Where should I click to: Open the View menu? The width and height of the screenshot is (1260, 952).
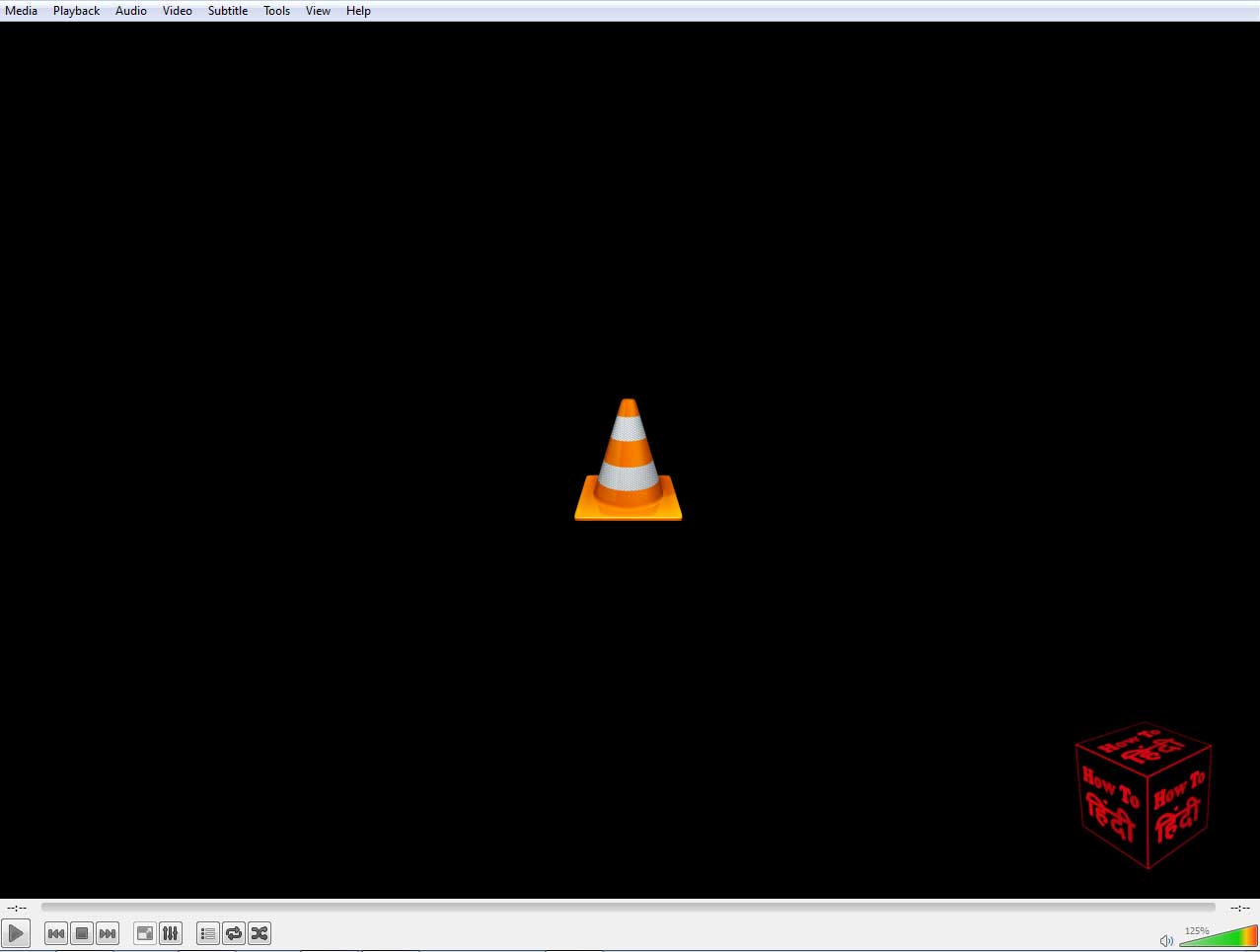tap(318, 11)
